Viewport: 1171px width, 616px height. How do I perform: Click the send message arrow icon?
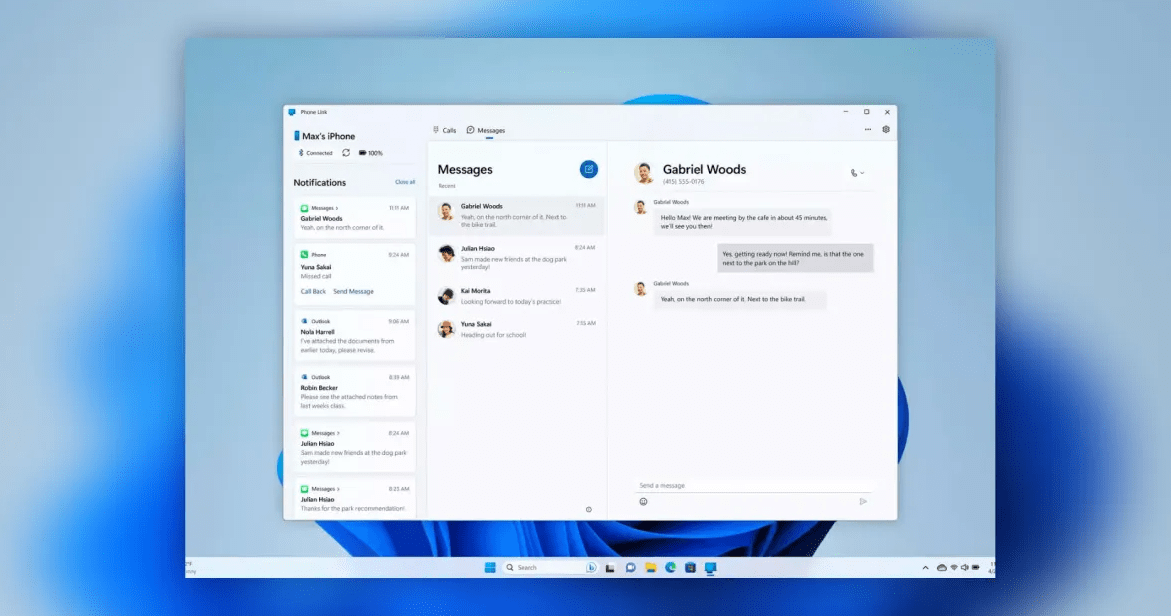coord(863,502)
